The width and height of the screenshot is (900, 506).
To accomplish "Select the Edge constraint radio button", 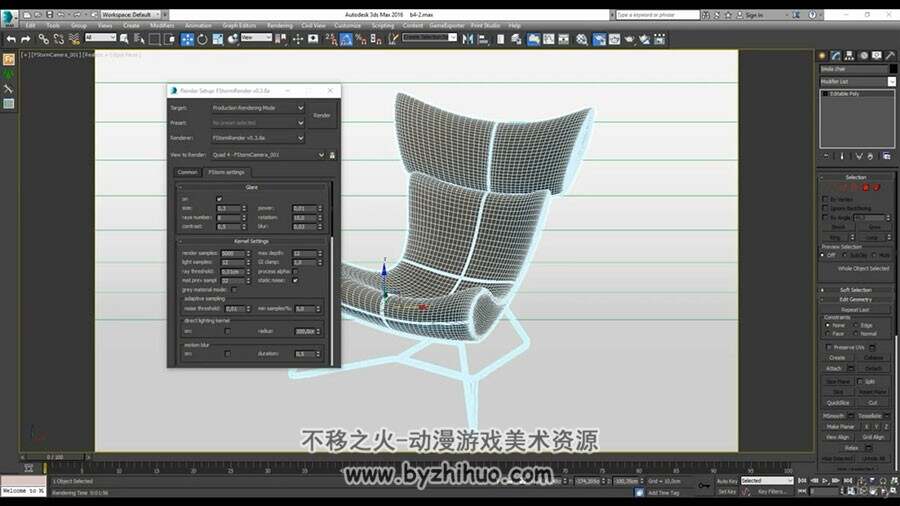I will pyautogui.click(x=856, y=325).
